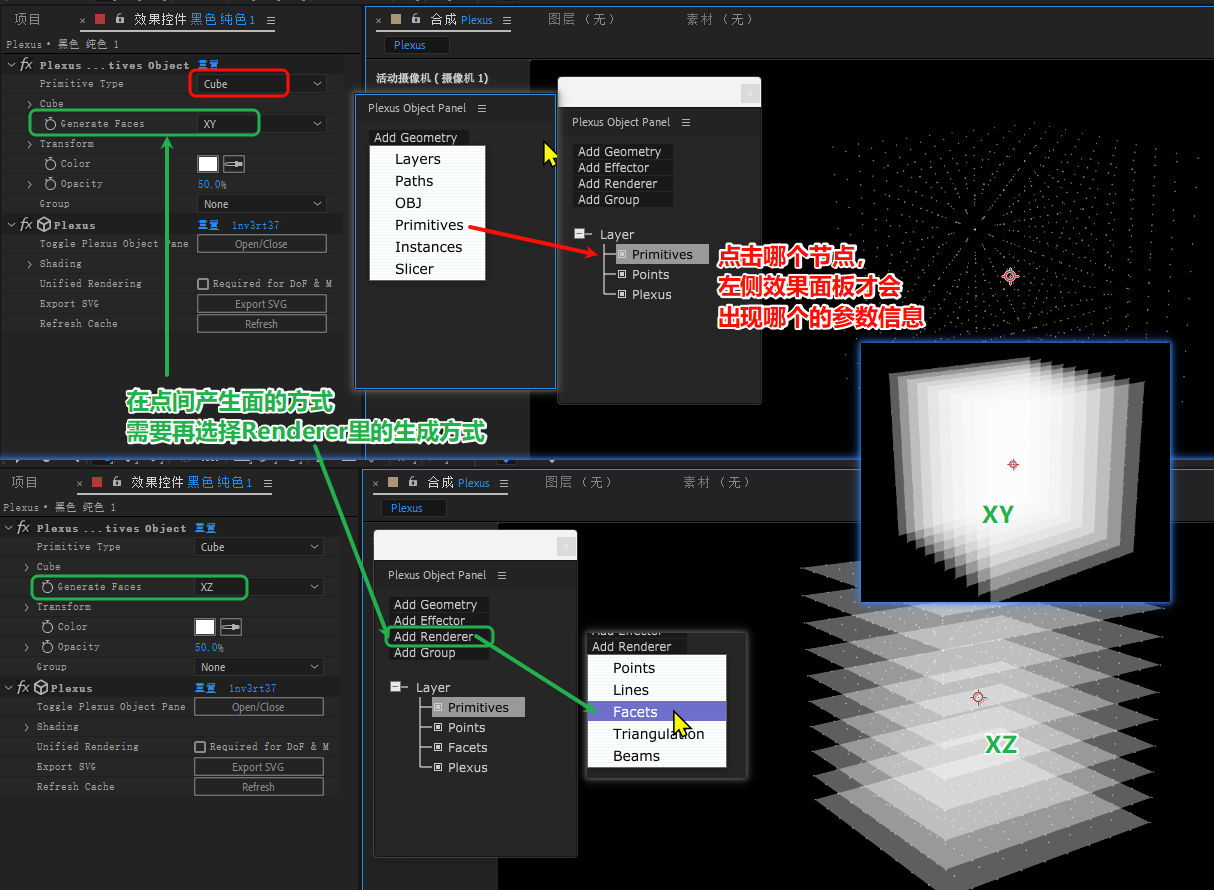
Task: Toggle the Opacity stopwatch in the upper effect panel
Action: (x=50, y=184)
